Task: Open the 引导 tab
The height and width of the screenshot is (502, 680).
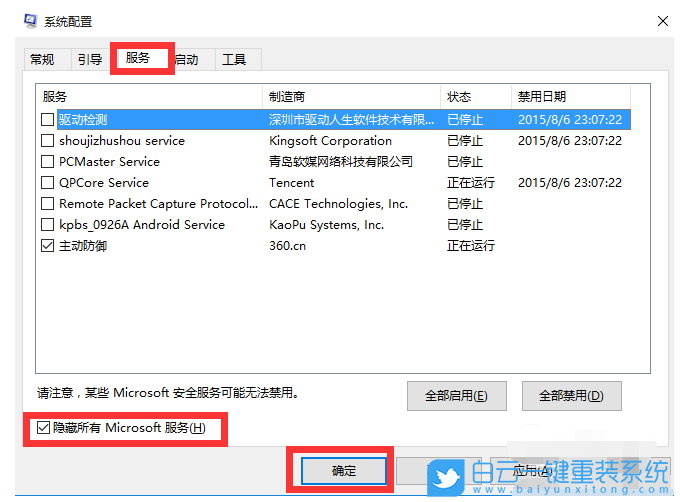Action: [x=90, y=59]
